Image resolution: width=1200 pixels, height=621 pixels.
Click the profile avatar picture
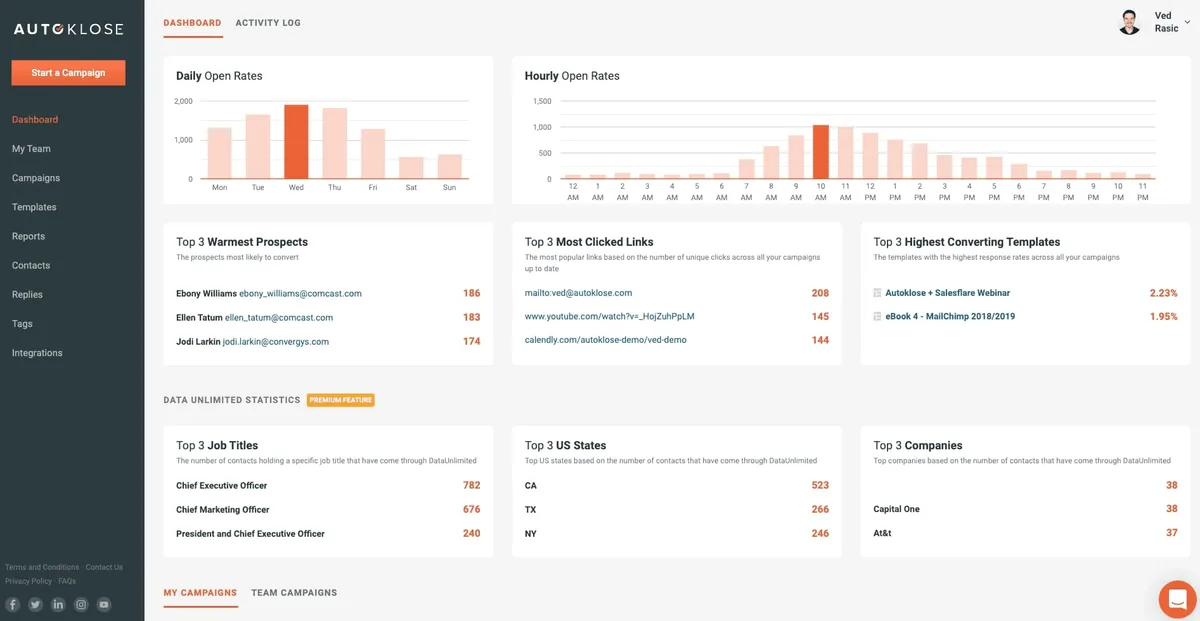click(1128, 21)
